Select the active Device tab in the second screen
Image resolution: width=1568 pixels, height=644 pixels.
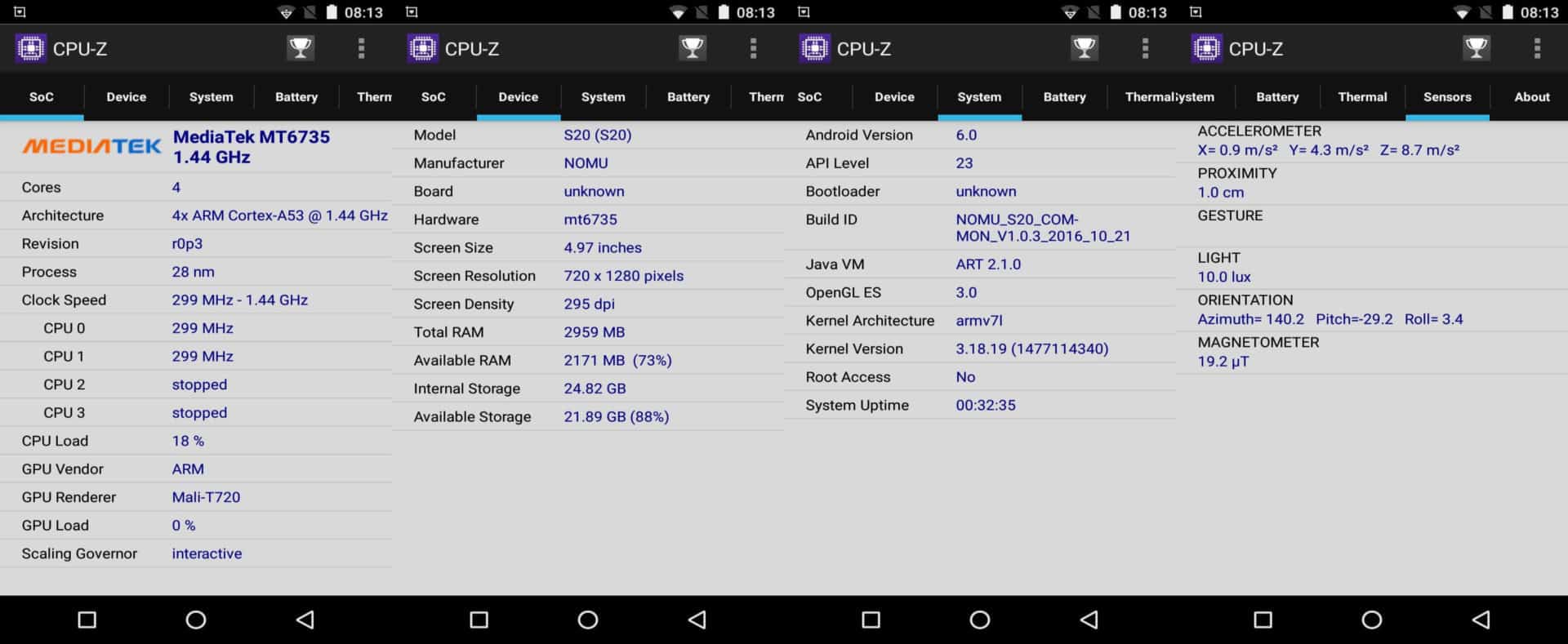pos(519,96)
